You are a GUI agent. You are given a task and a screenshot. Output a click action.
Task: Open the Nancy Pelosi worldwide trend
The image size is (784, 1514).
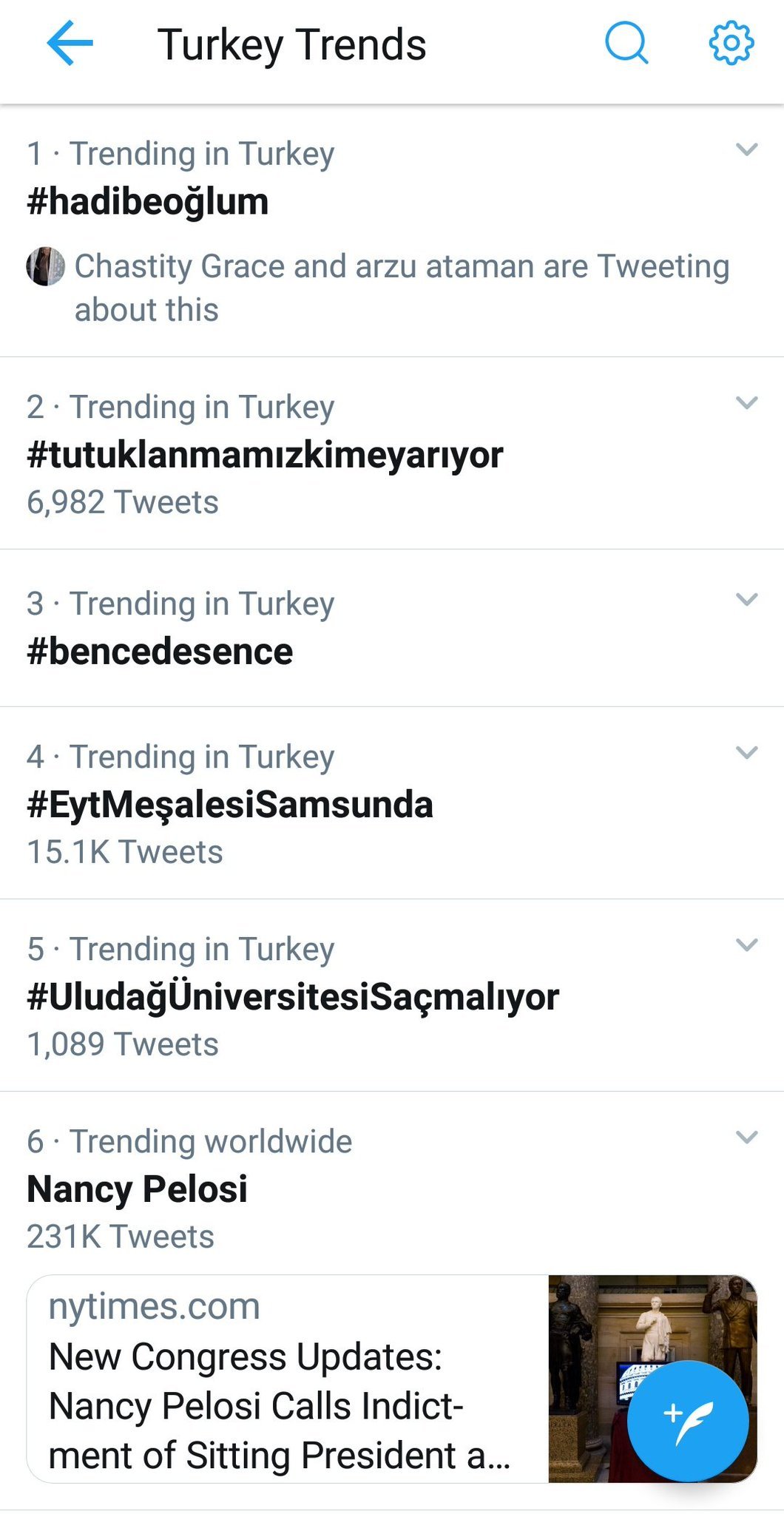138,1189
